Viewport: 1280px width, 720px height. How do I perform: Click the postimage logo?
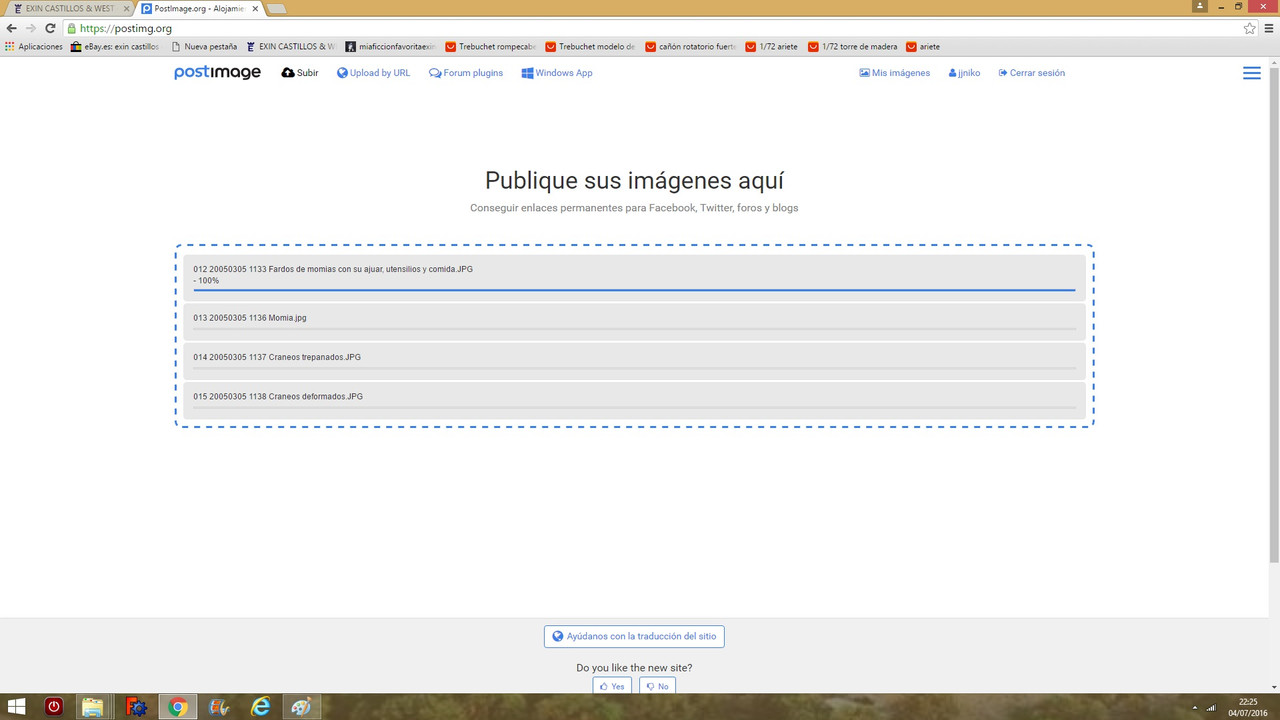(x=217, y=72)
